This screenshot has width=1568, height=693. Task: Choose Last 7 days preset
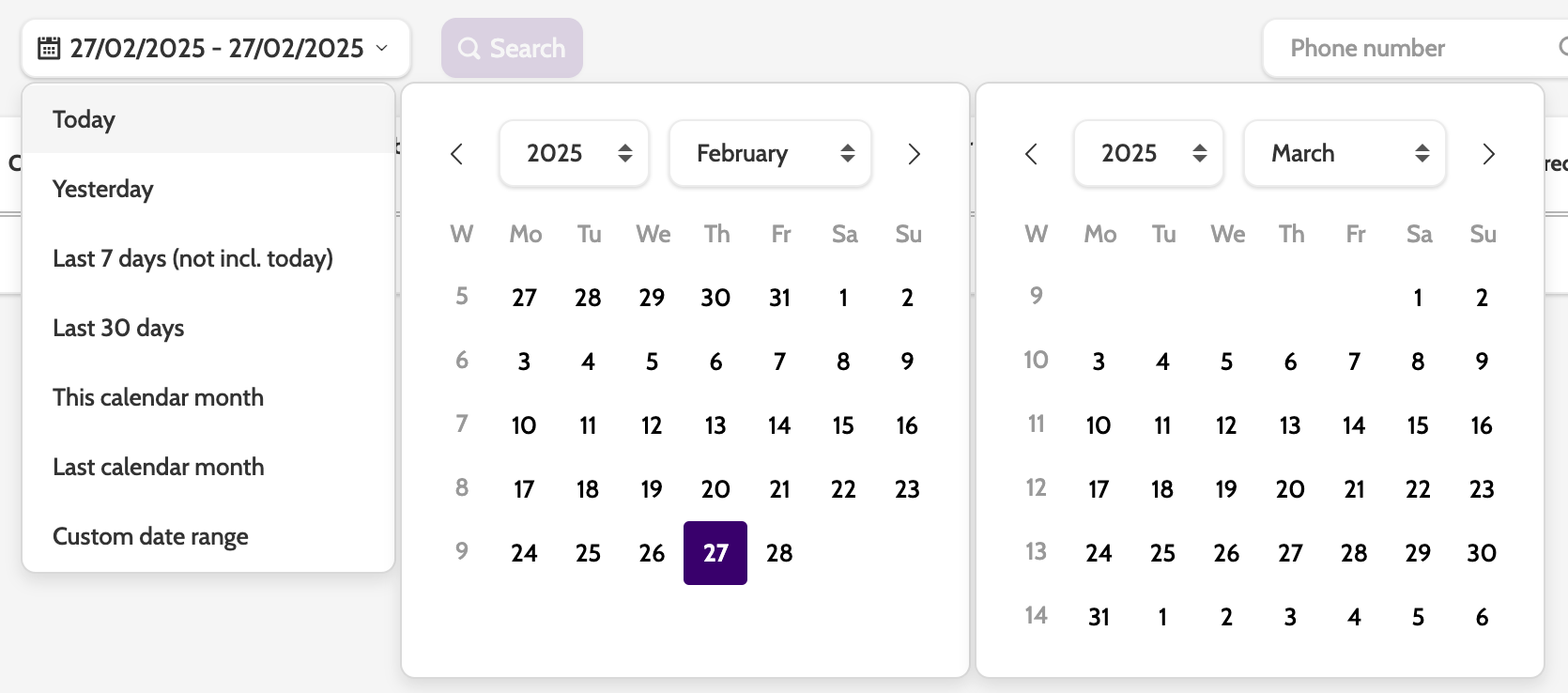pos(192,258)
